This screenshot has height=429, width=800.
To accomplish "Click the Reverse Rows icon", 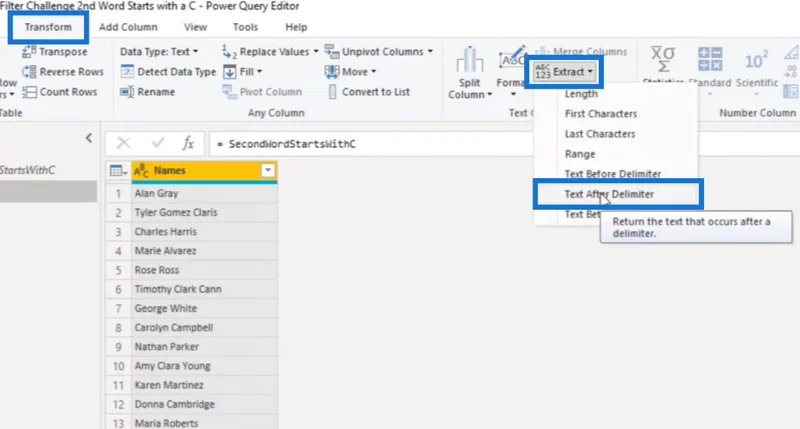I will (29, 71).
